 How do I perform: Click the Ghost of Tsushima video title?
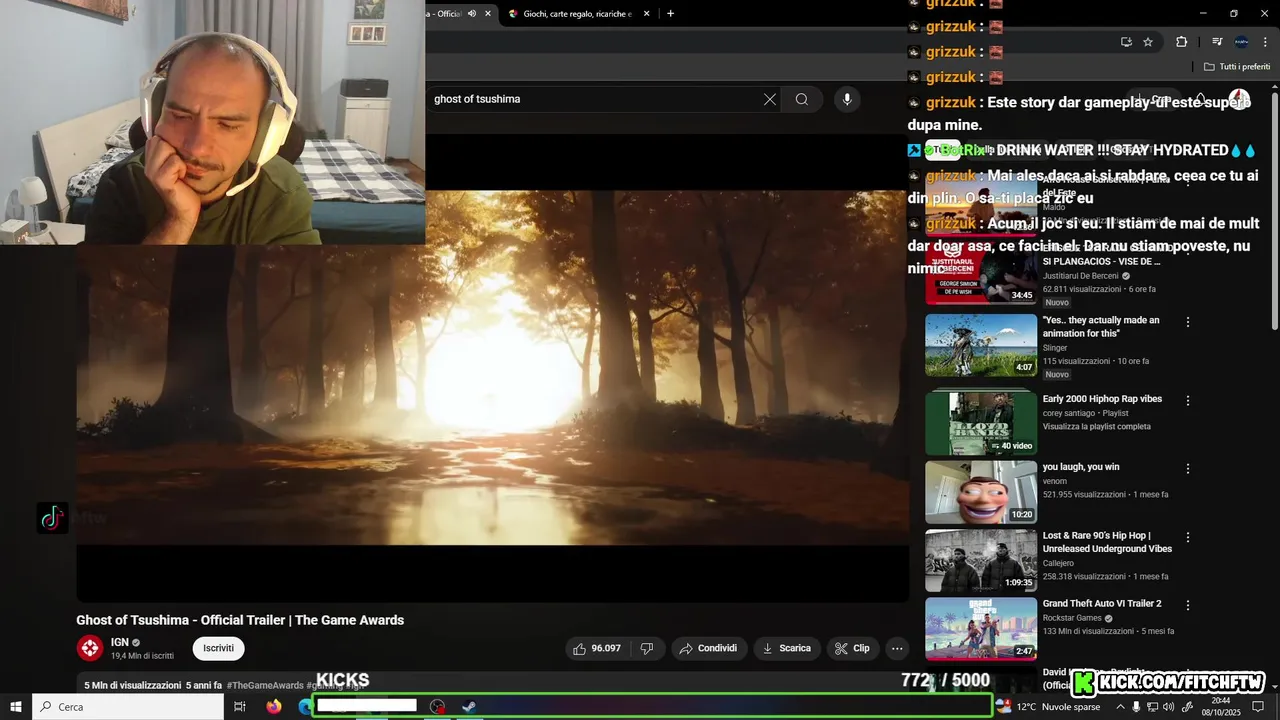coord(240,620)
